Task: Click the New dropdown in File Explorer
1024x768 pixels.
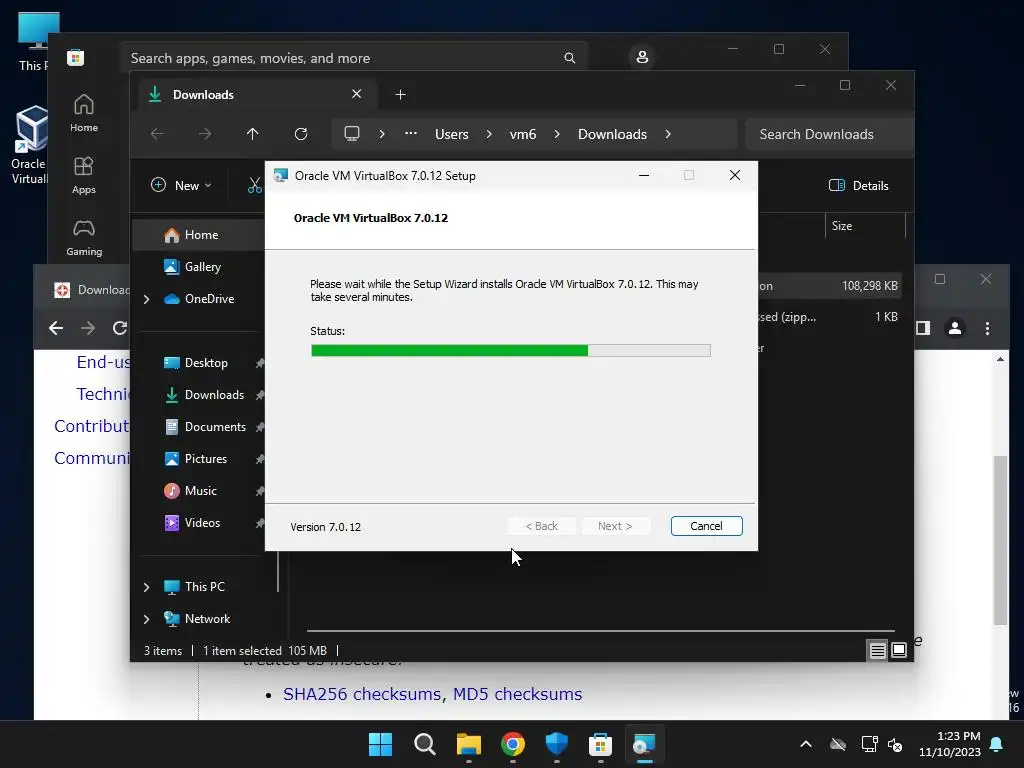Action: [x=181, y=185]
